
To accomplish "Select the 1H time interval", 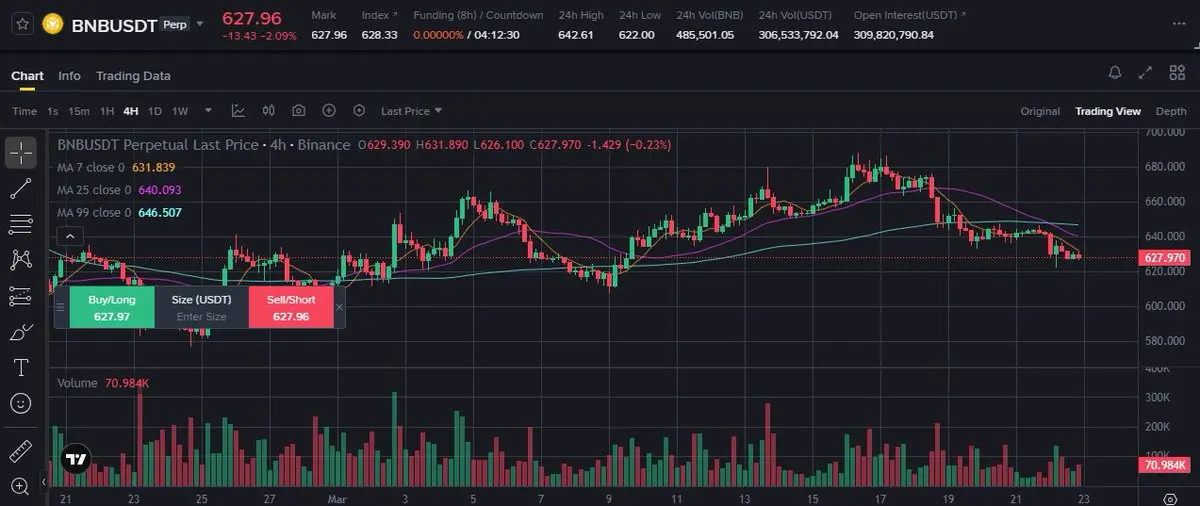I will pos(107,111).
